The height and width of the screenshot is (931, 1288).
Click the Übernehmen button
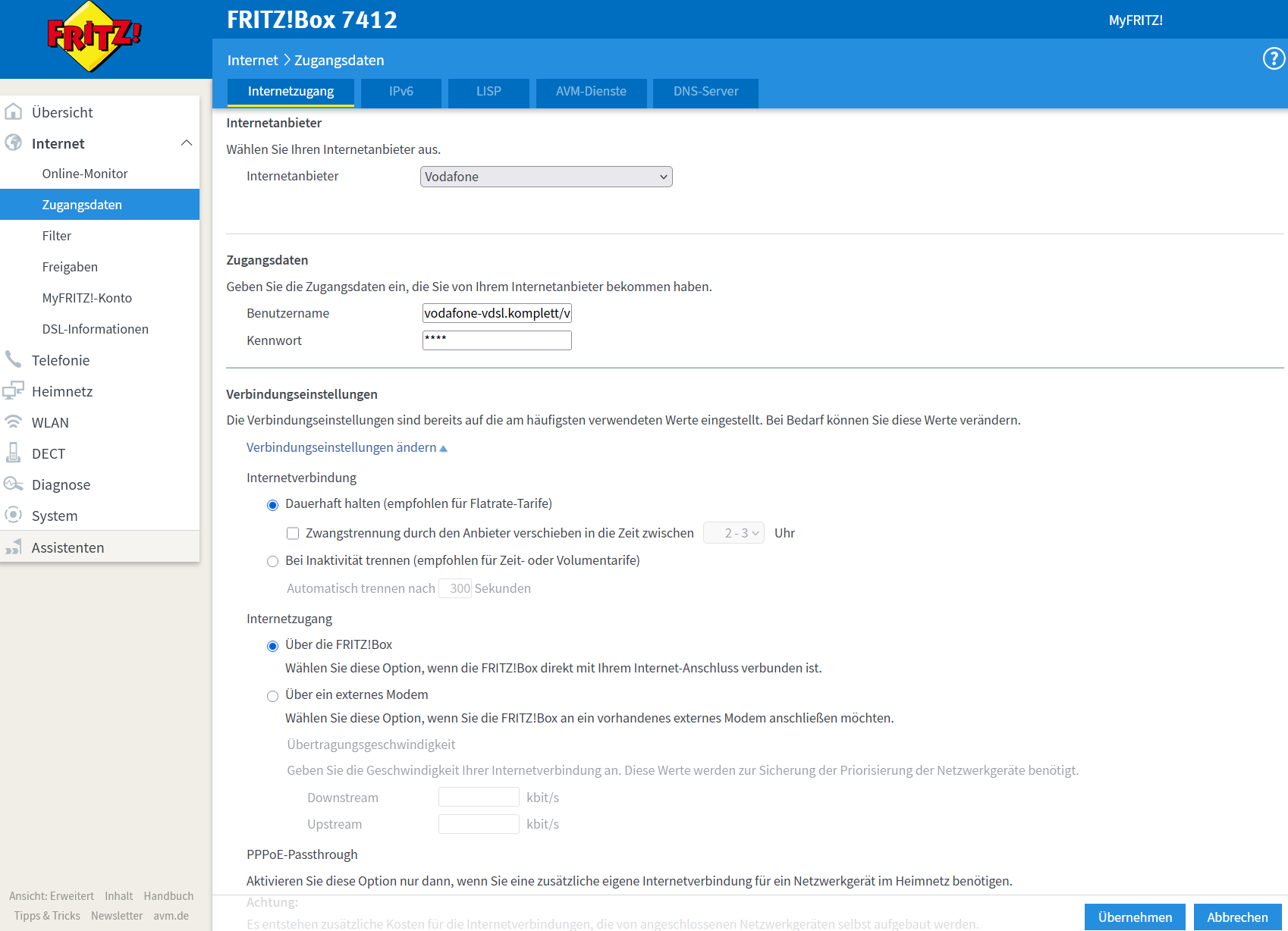1135,917
